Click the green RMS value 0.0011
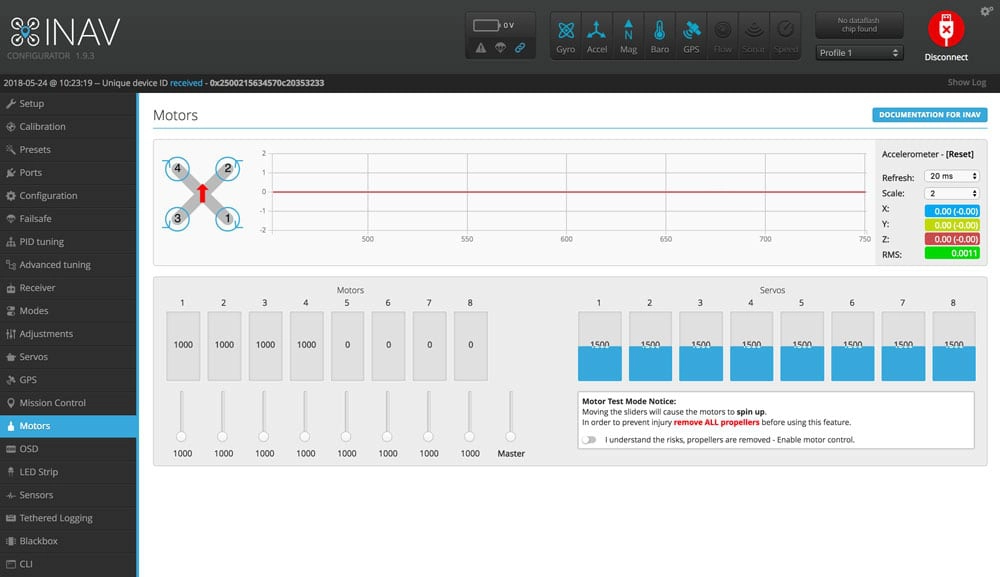 coord(952,253)
